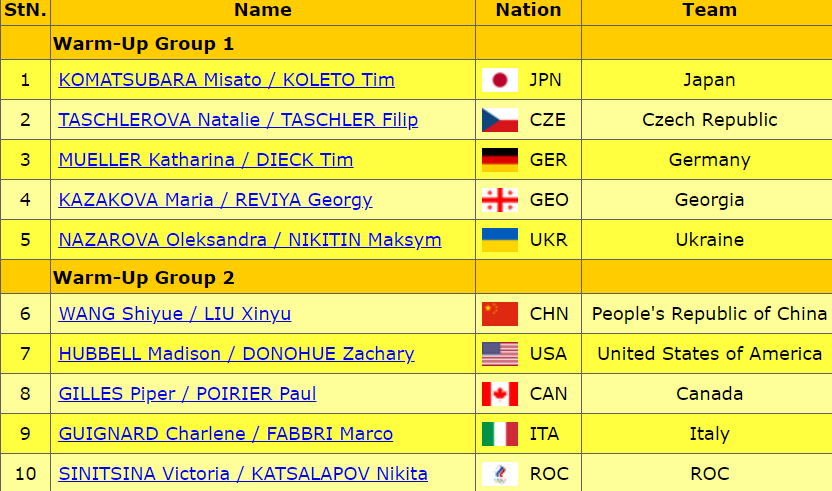Click the USA flag icon

pyautogui.click(x=499, y=354)
